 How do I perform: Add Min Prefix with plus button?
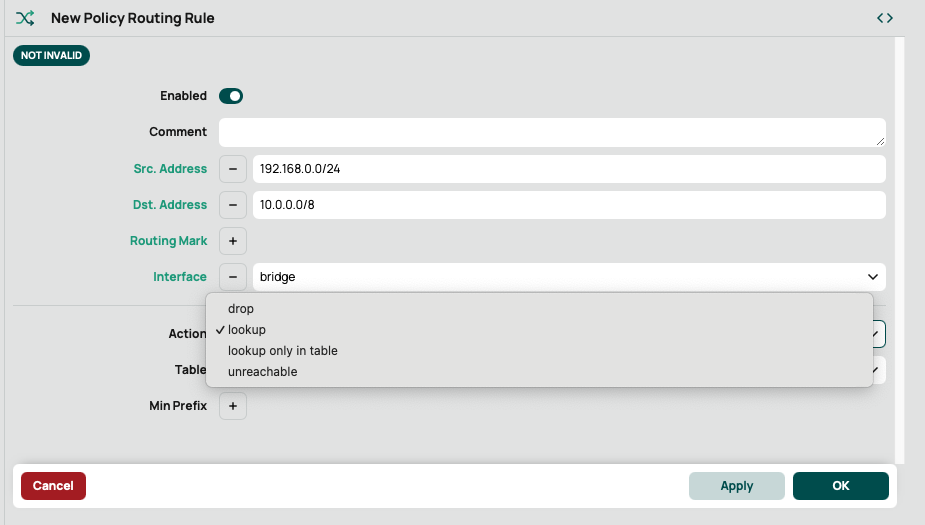233,406
